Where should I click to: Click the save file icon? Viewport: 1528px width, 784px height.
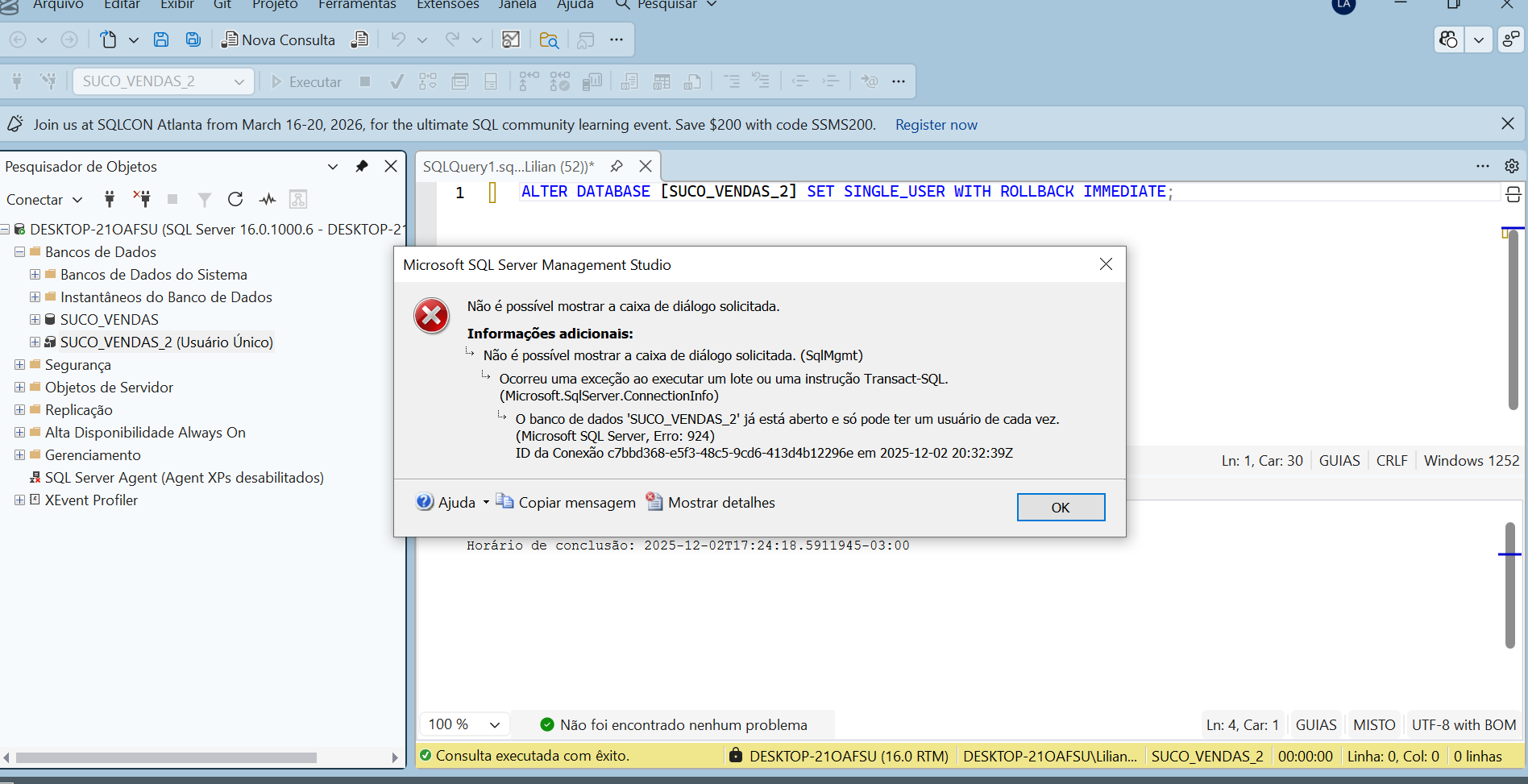[161, 39]
